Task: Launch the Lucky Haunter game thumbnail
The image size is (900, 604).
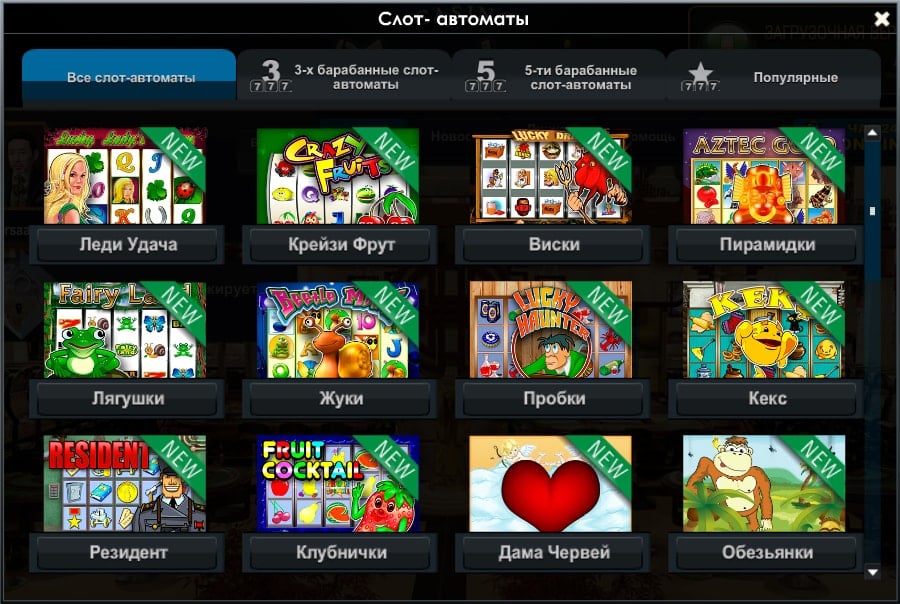Action: (x=551, y=330)
